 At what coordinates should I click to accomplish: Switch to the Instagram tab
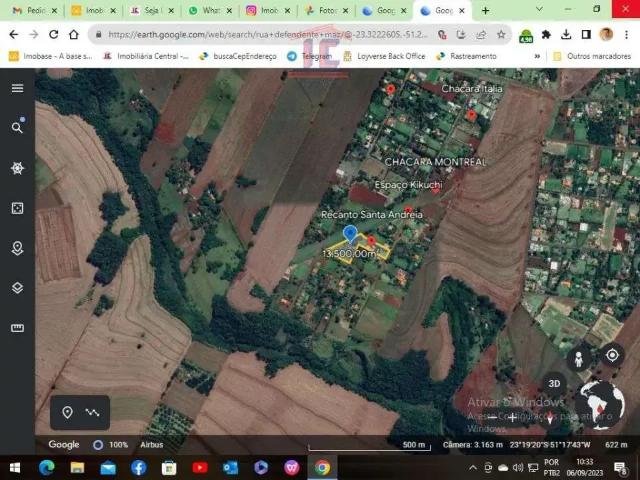click(x=268, y=11)
